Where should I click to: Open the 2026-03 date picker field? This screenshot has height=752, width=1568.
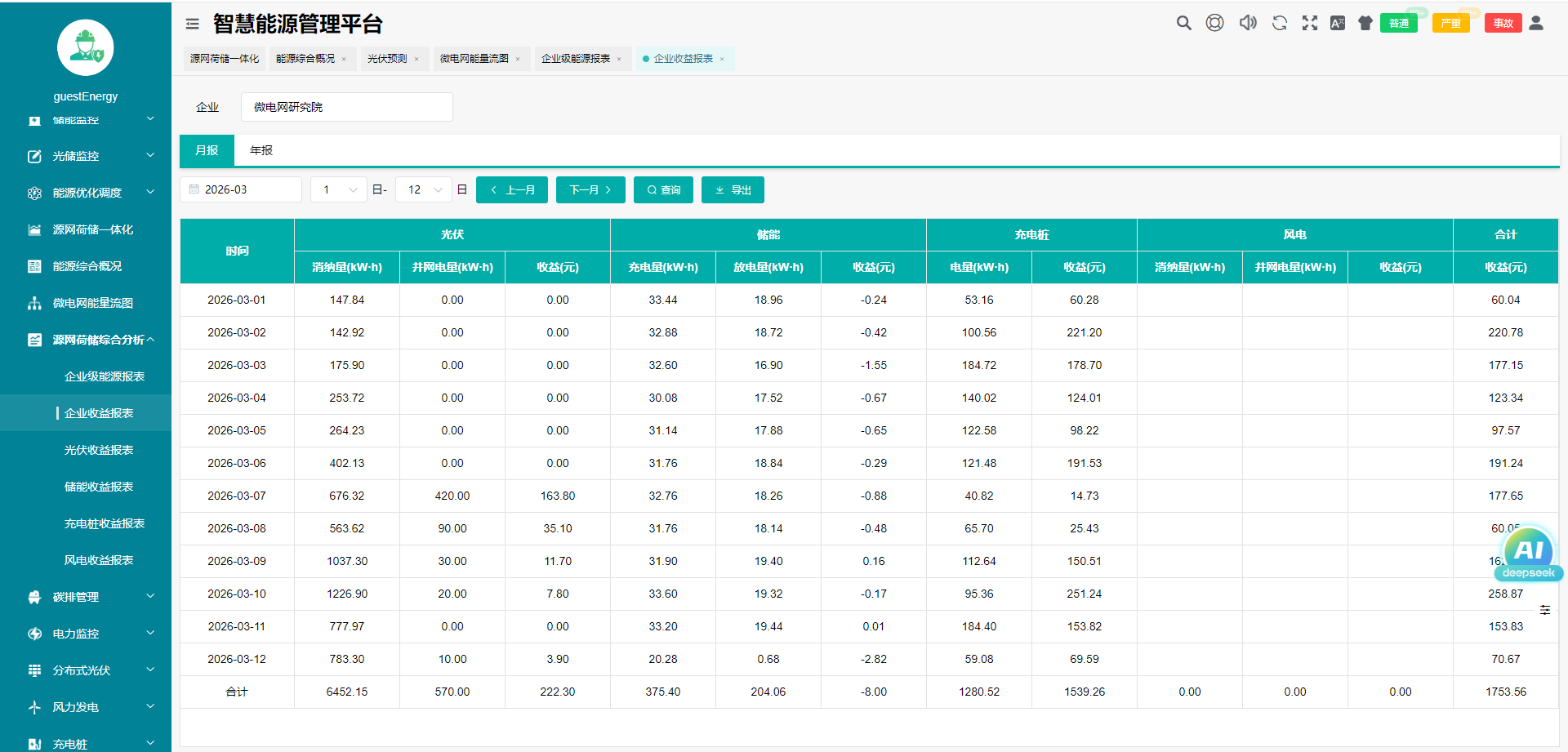pyautogui.click(x=240, y=189)
